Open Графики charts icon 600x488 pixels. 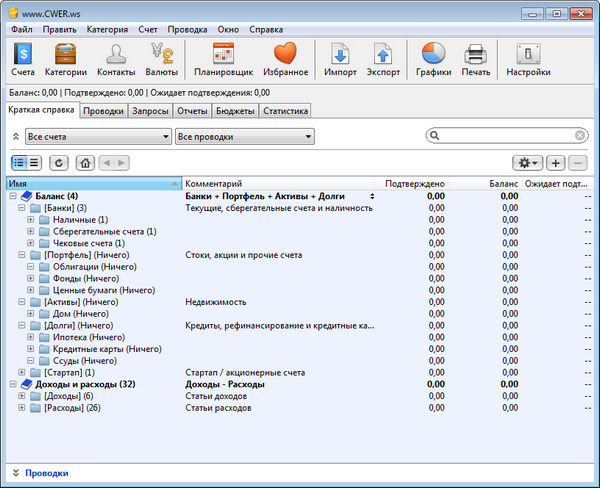(x=433, y=58)
